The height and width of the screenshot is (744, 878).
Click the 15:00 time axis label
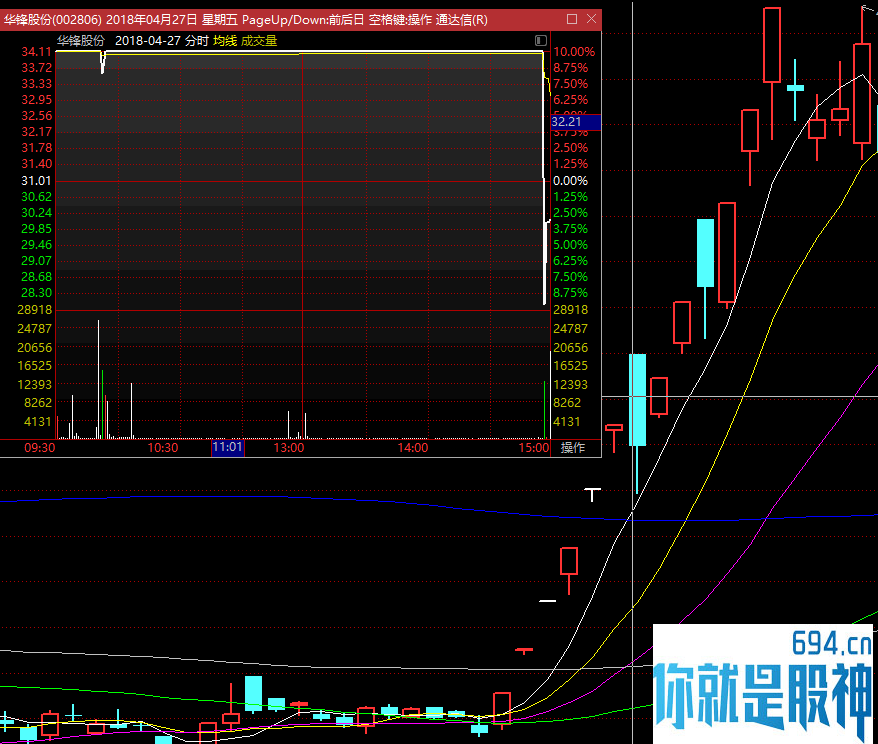pos(534,447)
